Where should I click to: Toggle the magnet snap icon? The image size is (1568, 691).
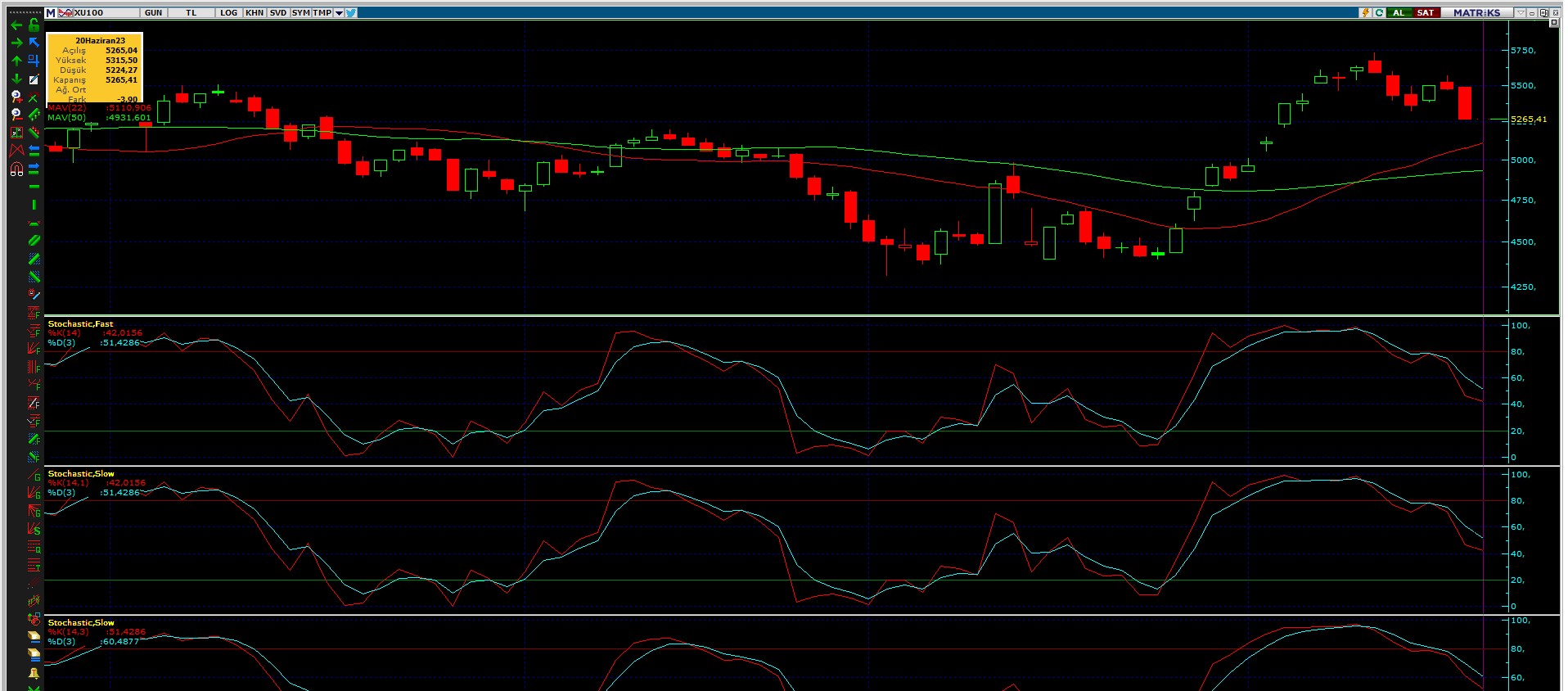click(x=16, y=169)
